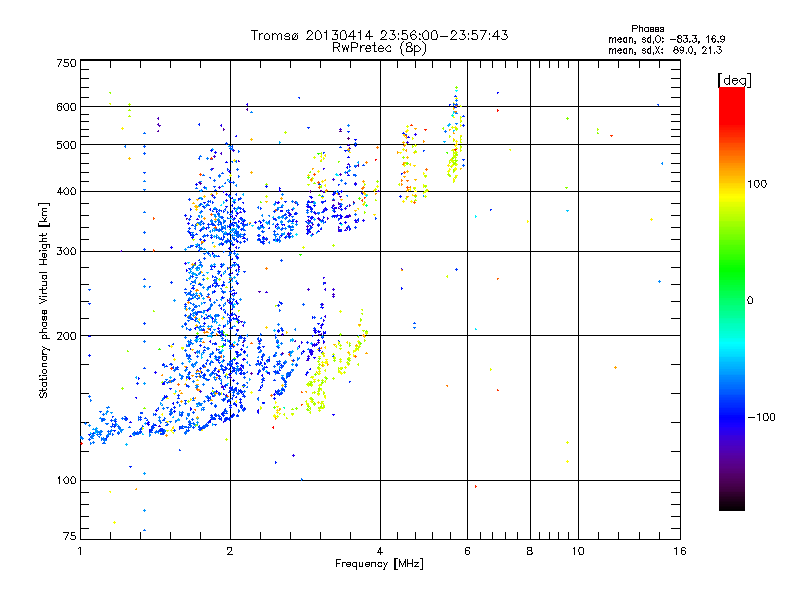
Task: Click the 'Phases' header label
Action: coord(647,29)
